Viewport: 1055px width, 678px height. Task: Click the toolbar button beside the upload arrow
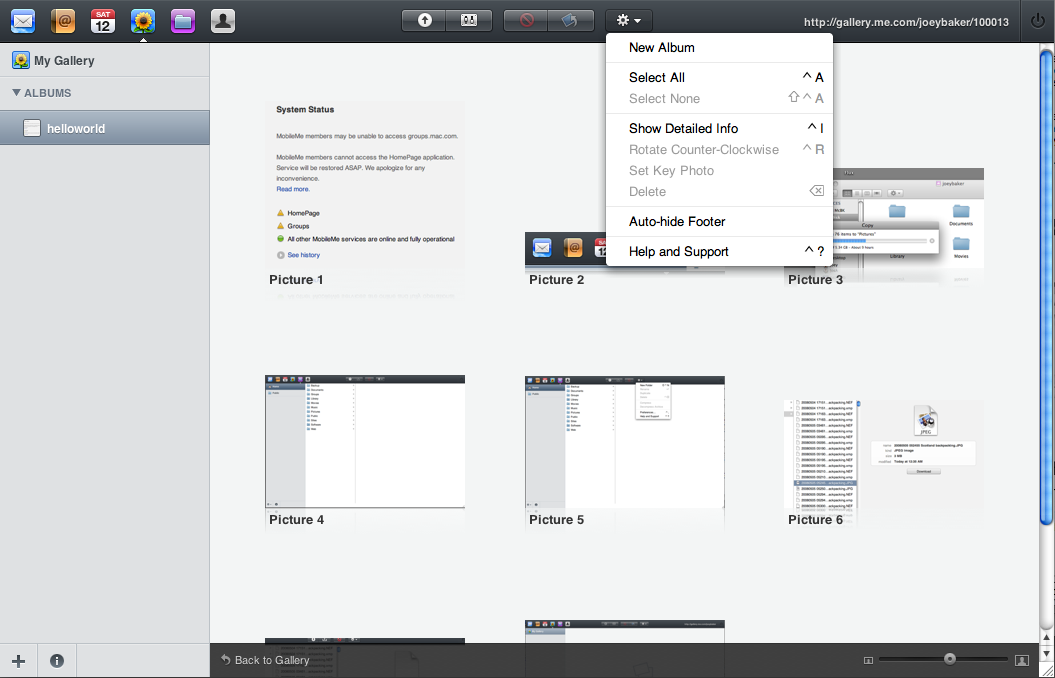pyautogui.click(x=468, y=20)
